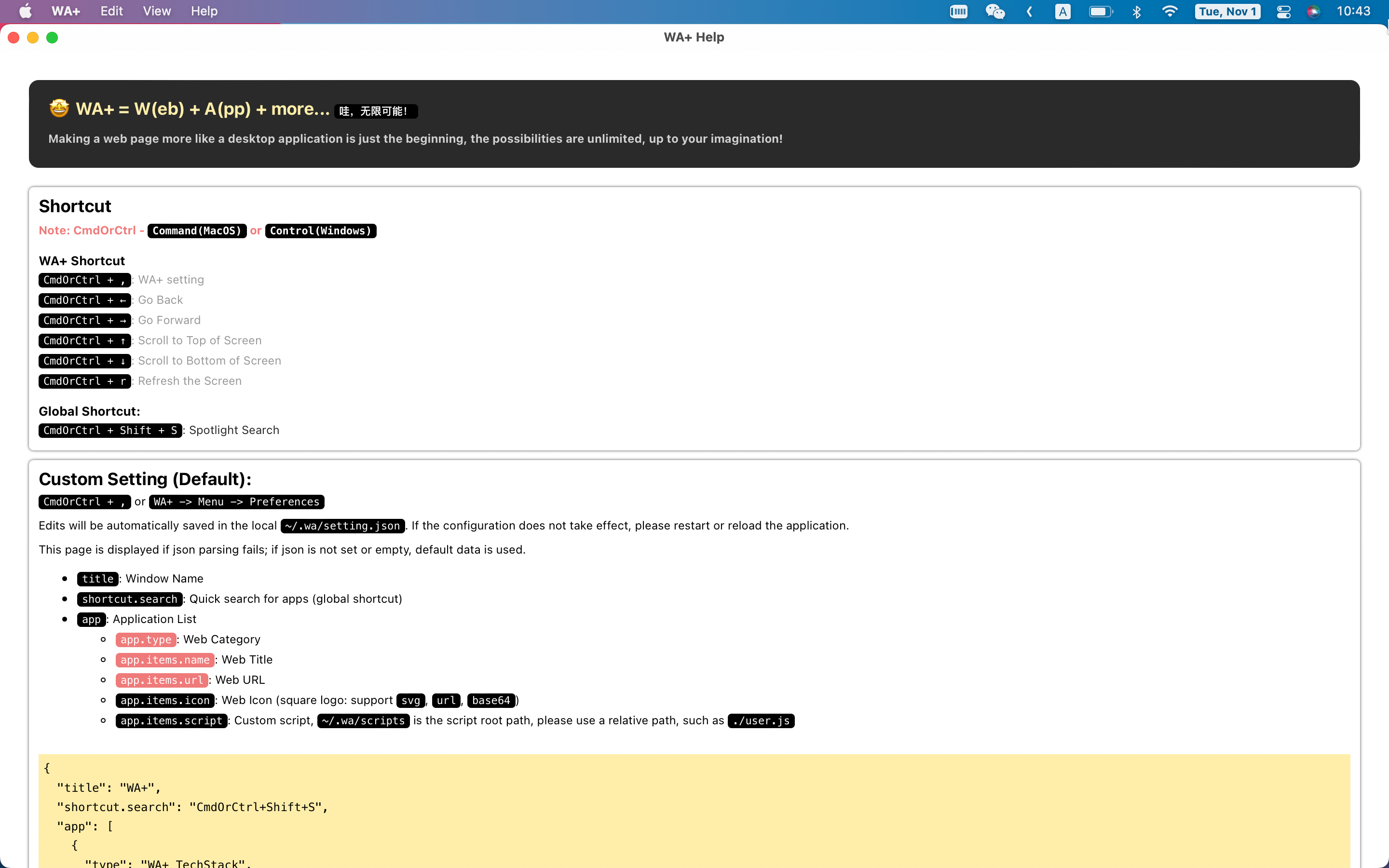Open the Bluetooth menu icon

coord(1136,12)
